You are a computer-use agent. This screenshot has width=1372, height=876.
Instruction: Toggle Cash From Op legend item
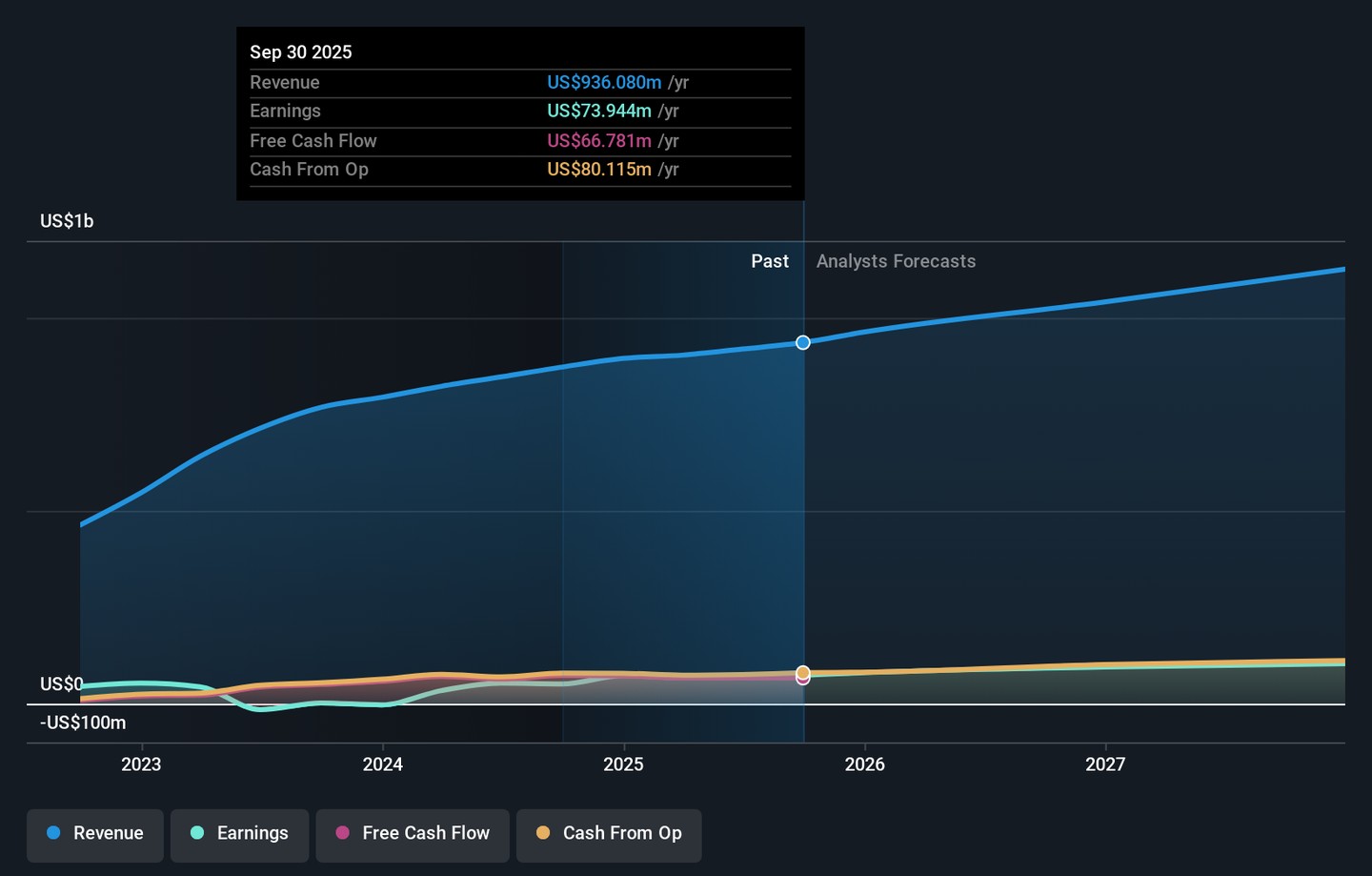[609, 834]
